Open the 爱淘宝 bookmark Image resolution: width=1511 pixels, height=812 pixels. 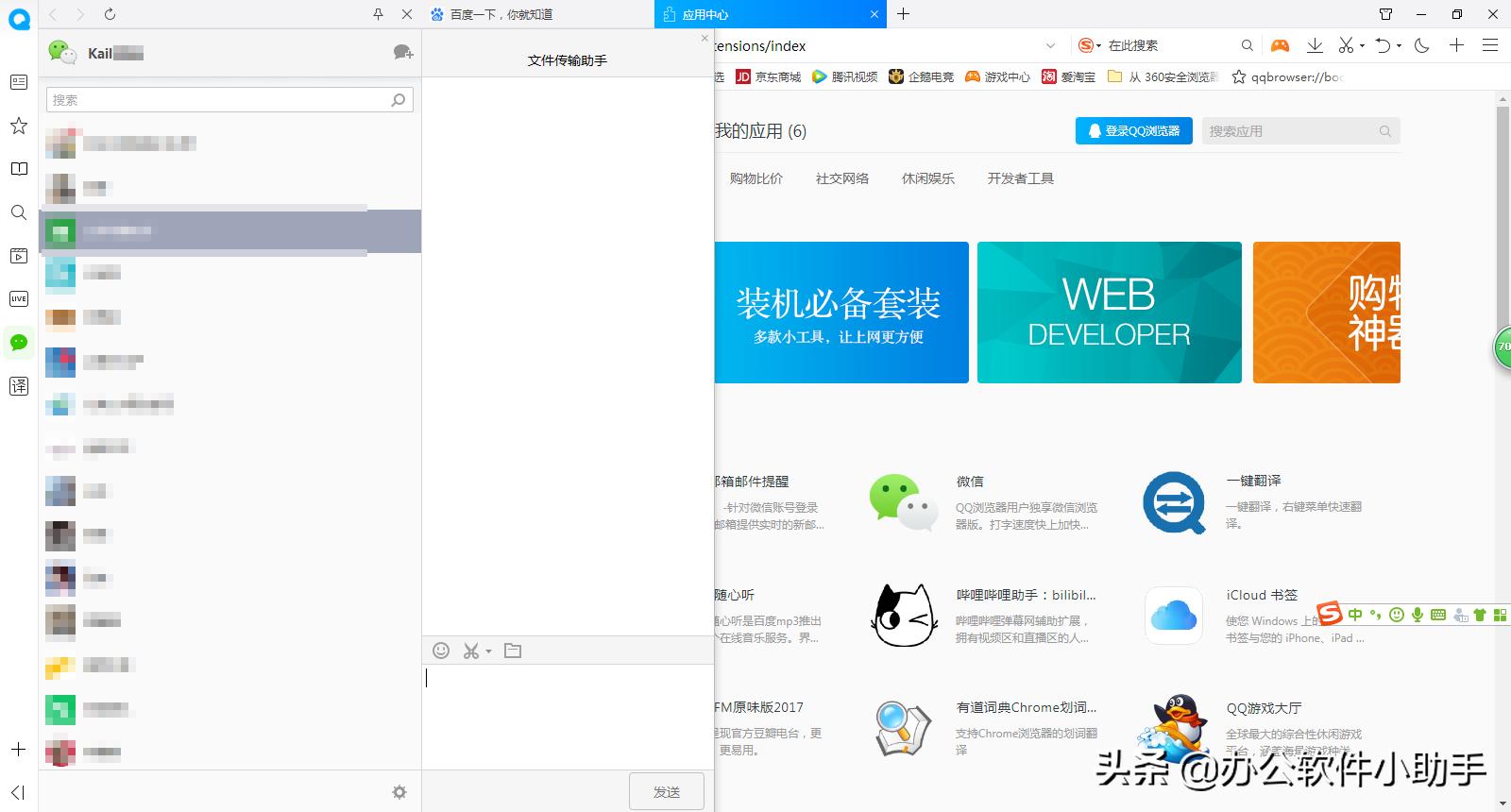pos(1069,76)
